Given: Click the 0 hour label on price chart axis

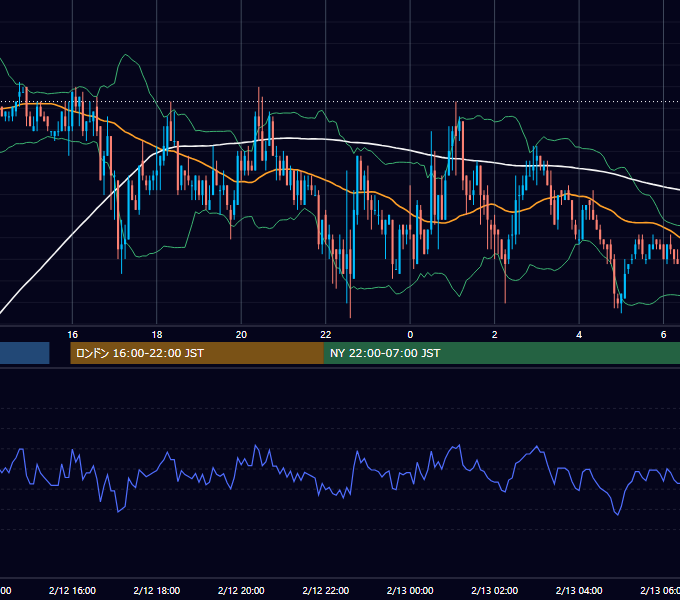Looking at the screenshot, I should coord(410,334).
